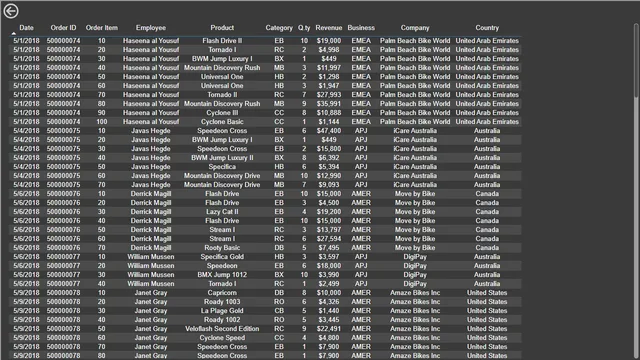Image resolution: width=640 pixels, height=360 pixels.
Task: Select the $19,000 revenue cell
Action: click(329, 41)
